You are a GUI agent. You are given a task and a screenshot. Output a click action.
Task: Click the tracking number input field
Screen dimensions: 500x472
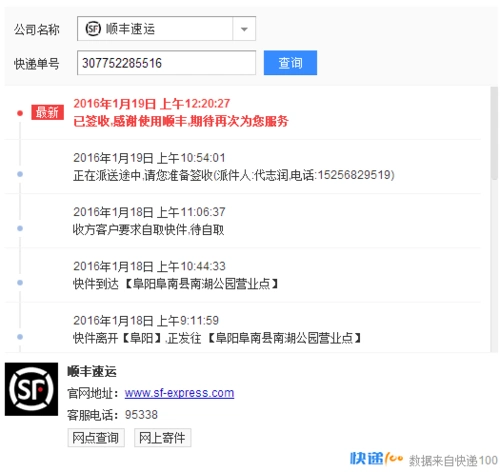(166, 63)
